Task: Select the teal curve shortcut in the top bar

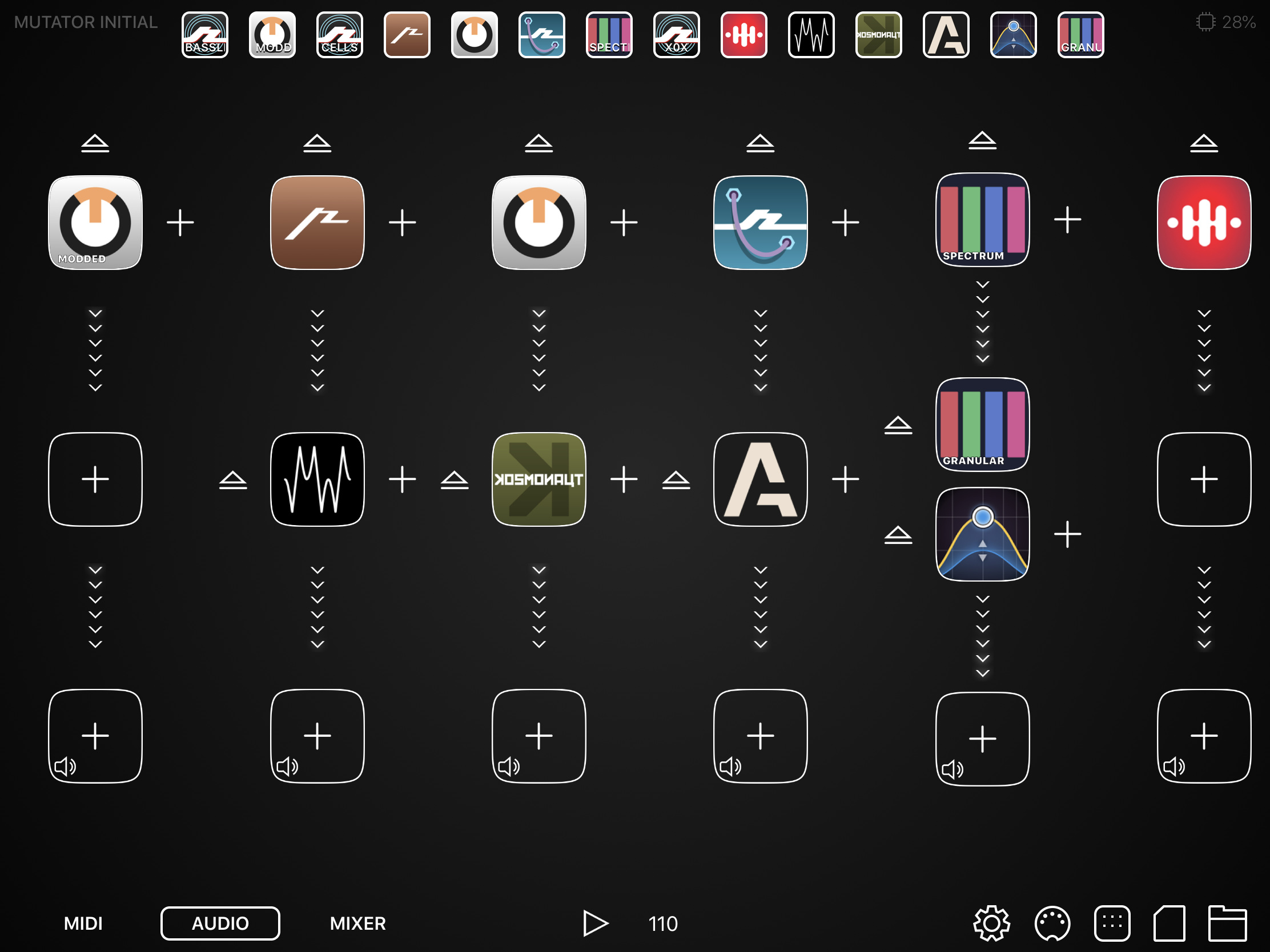Action: [542, 35]
